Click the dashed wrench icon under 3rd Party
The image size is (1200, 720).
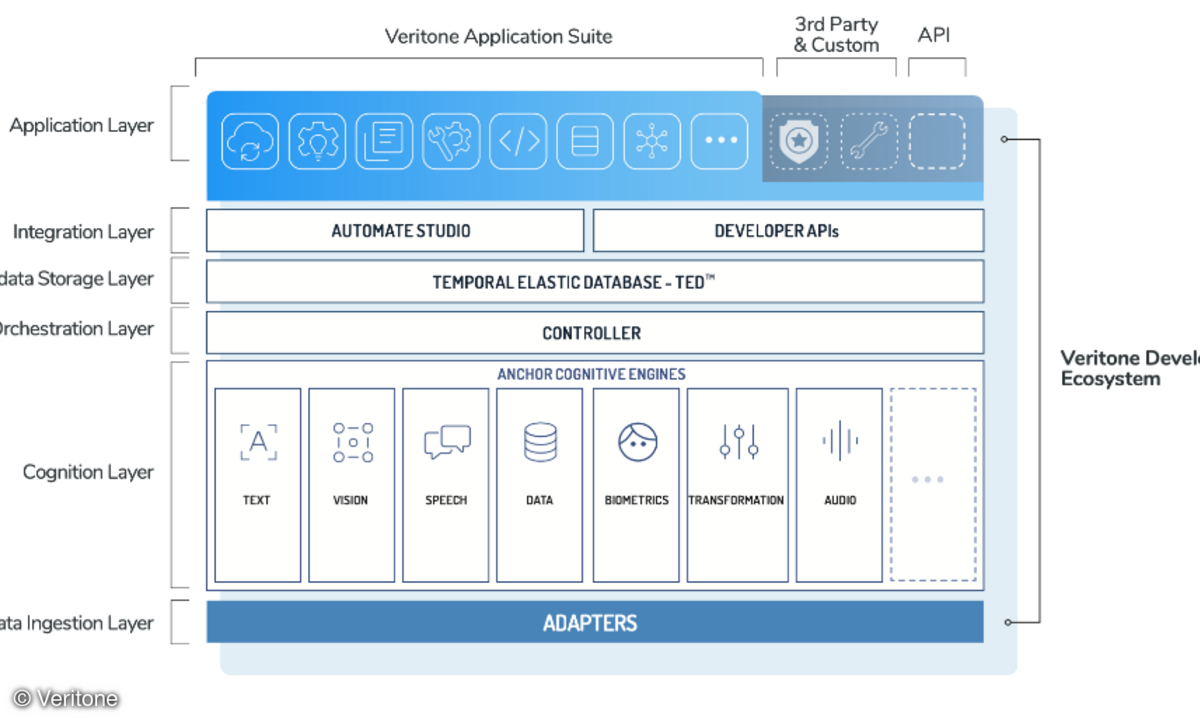tap(868, 141)
